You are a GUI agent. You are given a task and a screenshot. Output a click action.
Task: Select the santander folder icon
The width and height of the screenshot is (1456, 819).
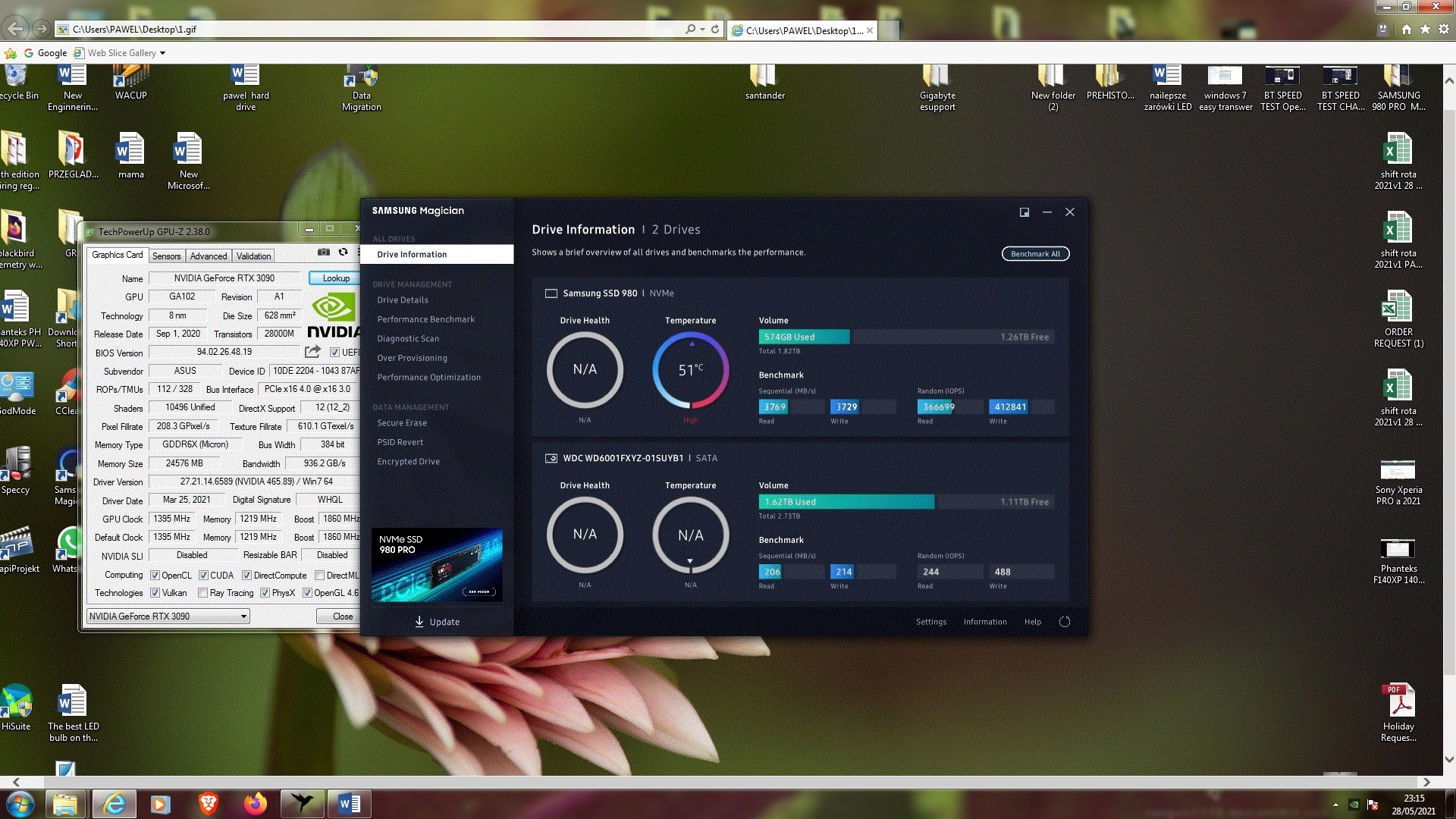764,82
